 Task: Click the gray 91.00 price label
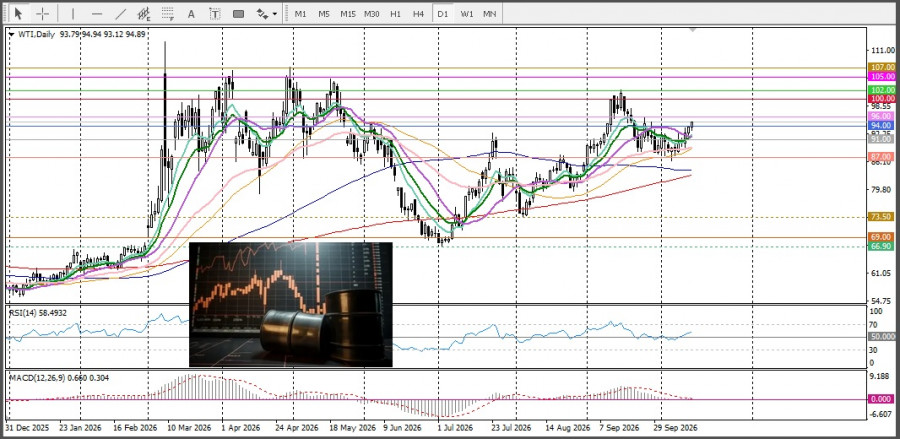pyautogui.click(x=881, y=139)
